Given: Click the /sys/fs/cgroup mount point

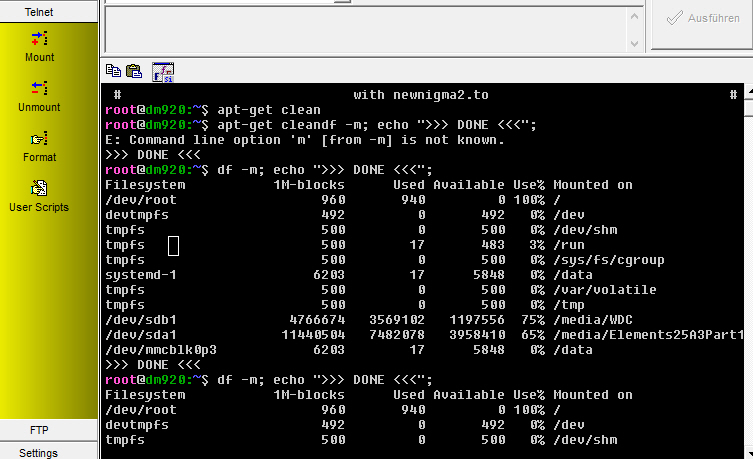Looking at the screenshot, I should tap(609, 260).
